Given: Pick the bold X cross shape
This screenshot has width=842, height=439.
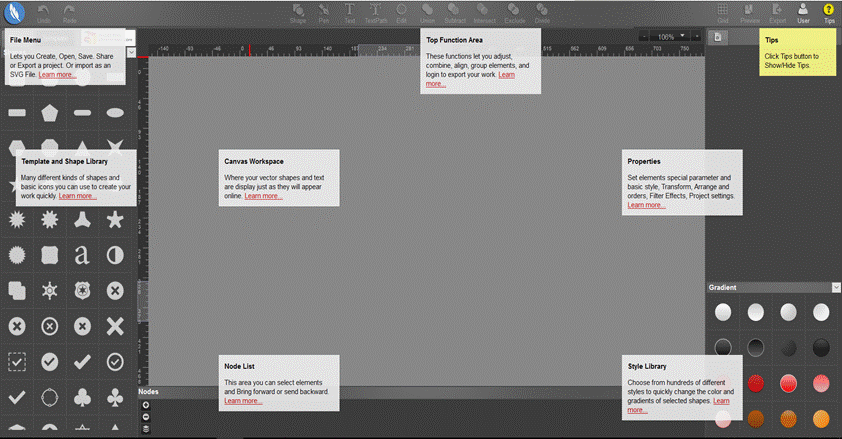Looking at the screenshot, I should point(115,326).
